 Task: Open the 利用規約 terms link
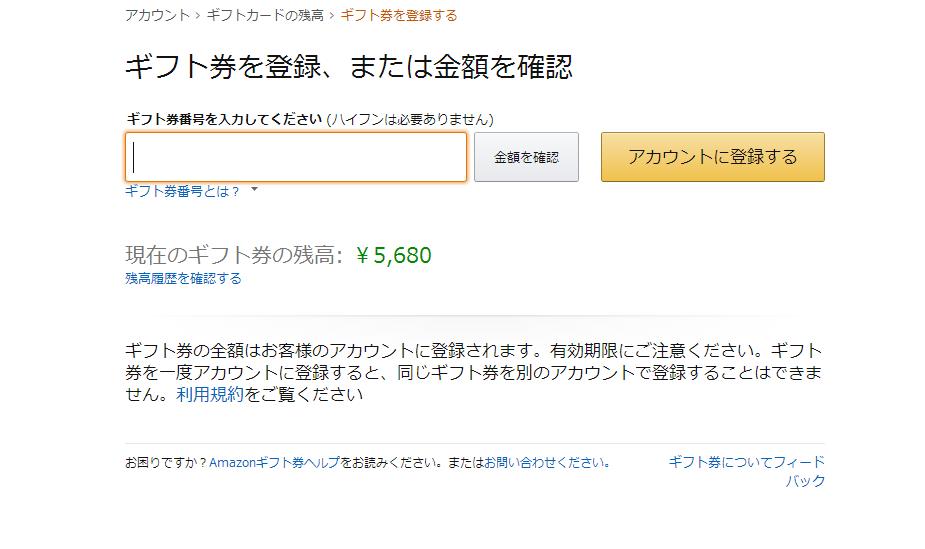tap(209, 394)
